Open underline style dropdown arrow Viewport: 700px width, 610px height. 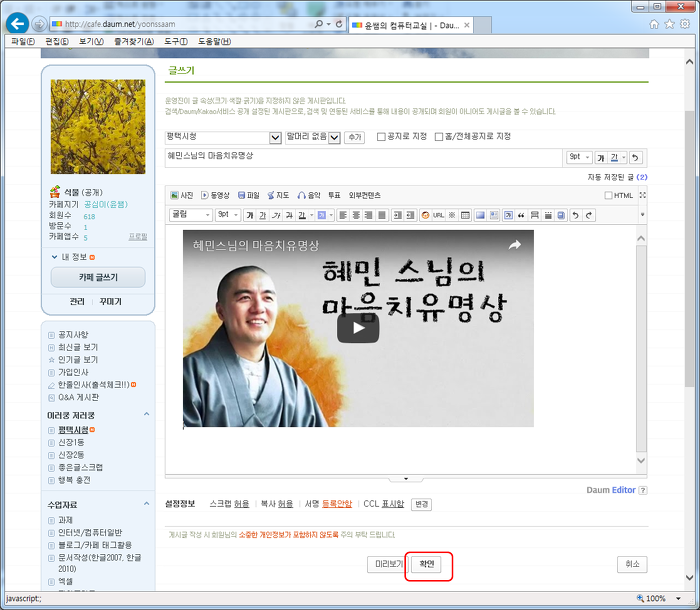tap(312, 215)
